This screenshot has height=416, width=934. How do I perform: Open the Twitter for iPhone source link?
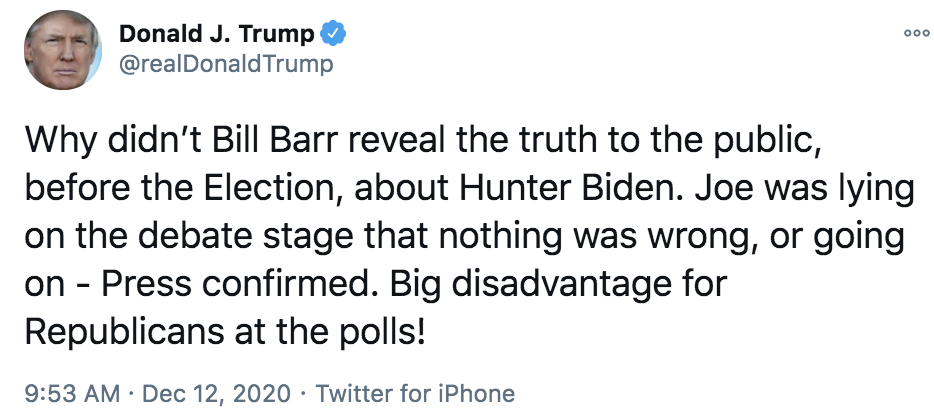coord(415,393)
